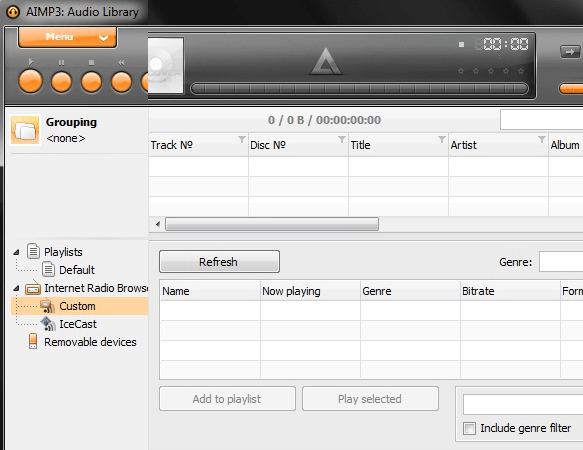Open the Title column filter
The height and width of the screenshot is (450, 583).
pyautogui.click(x=442, y=139)
